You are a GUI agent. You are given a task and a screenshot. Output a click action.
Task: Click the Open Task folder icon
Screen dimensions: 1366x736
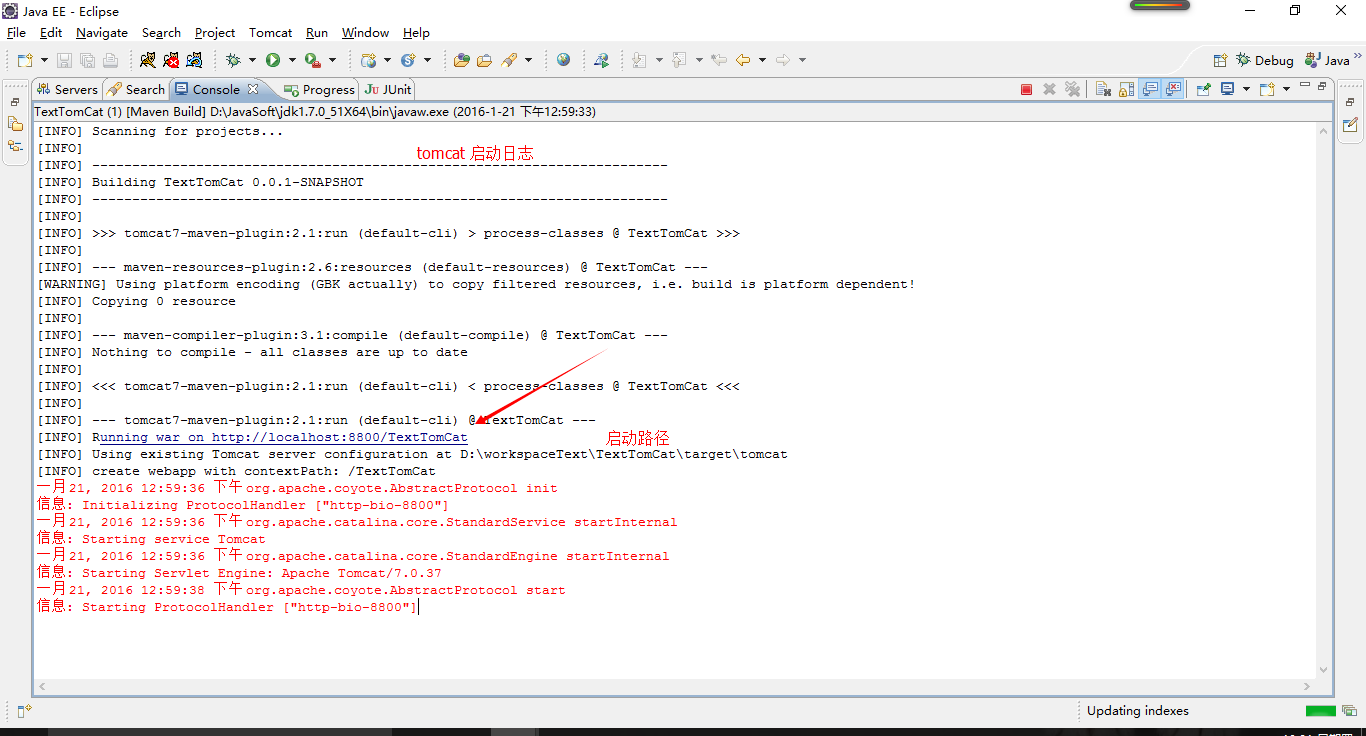pos(484,60)
